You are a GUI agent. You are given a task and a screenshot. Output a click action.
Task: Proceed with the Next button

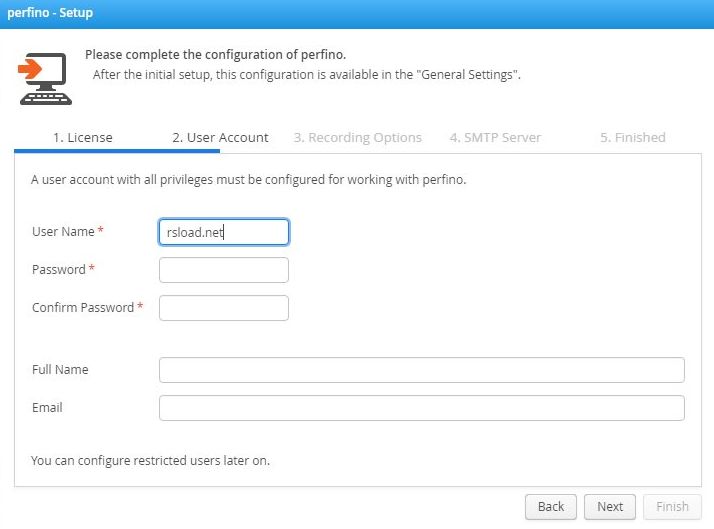610,506
